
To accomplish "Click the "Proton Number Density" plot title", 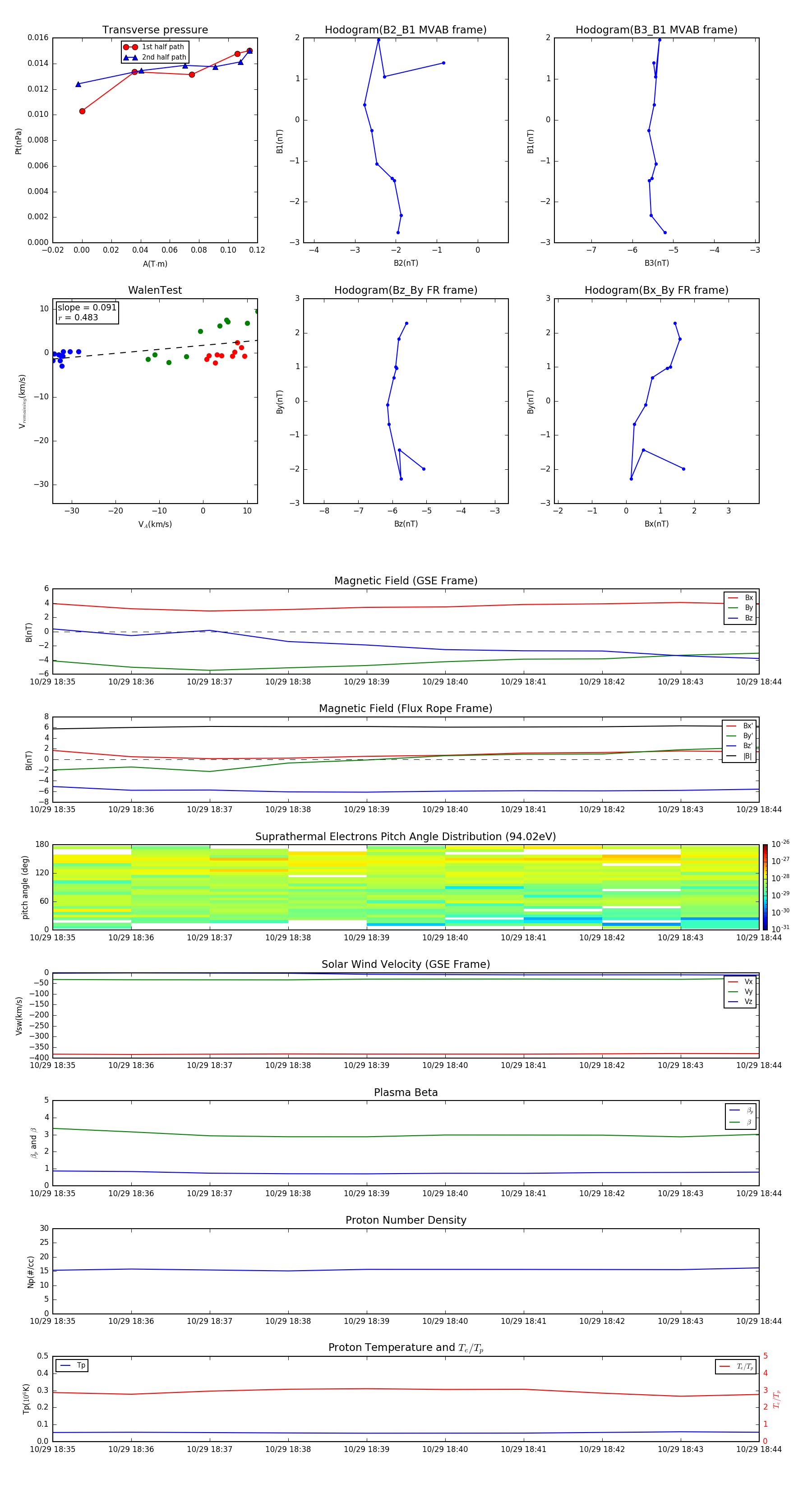I will pos(406,1220).
